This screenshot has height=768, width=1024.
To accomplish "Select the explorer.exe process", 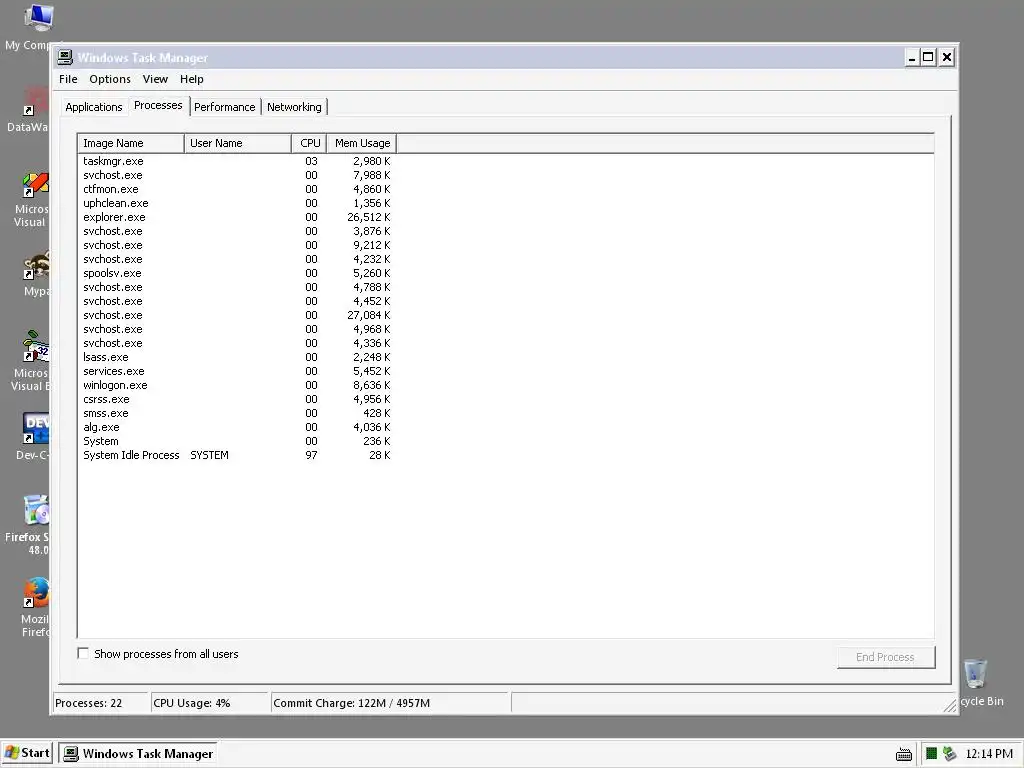I will [x=236, y=217].
